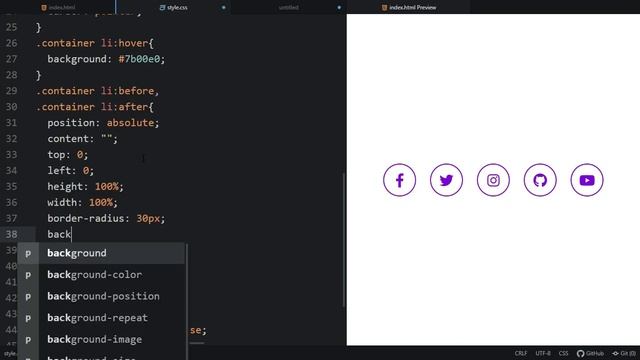
Task: Select the index.html Preview tab
Action: coord(409,7)
